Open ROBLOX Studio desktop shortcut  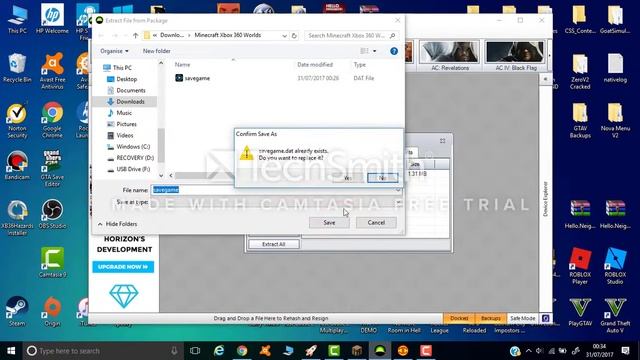pos(615,266)
